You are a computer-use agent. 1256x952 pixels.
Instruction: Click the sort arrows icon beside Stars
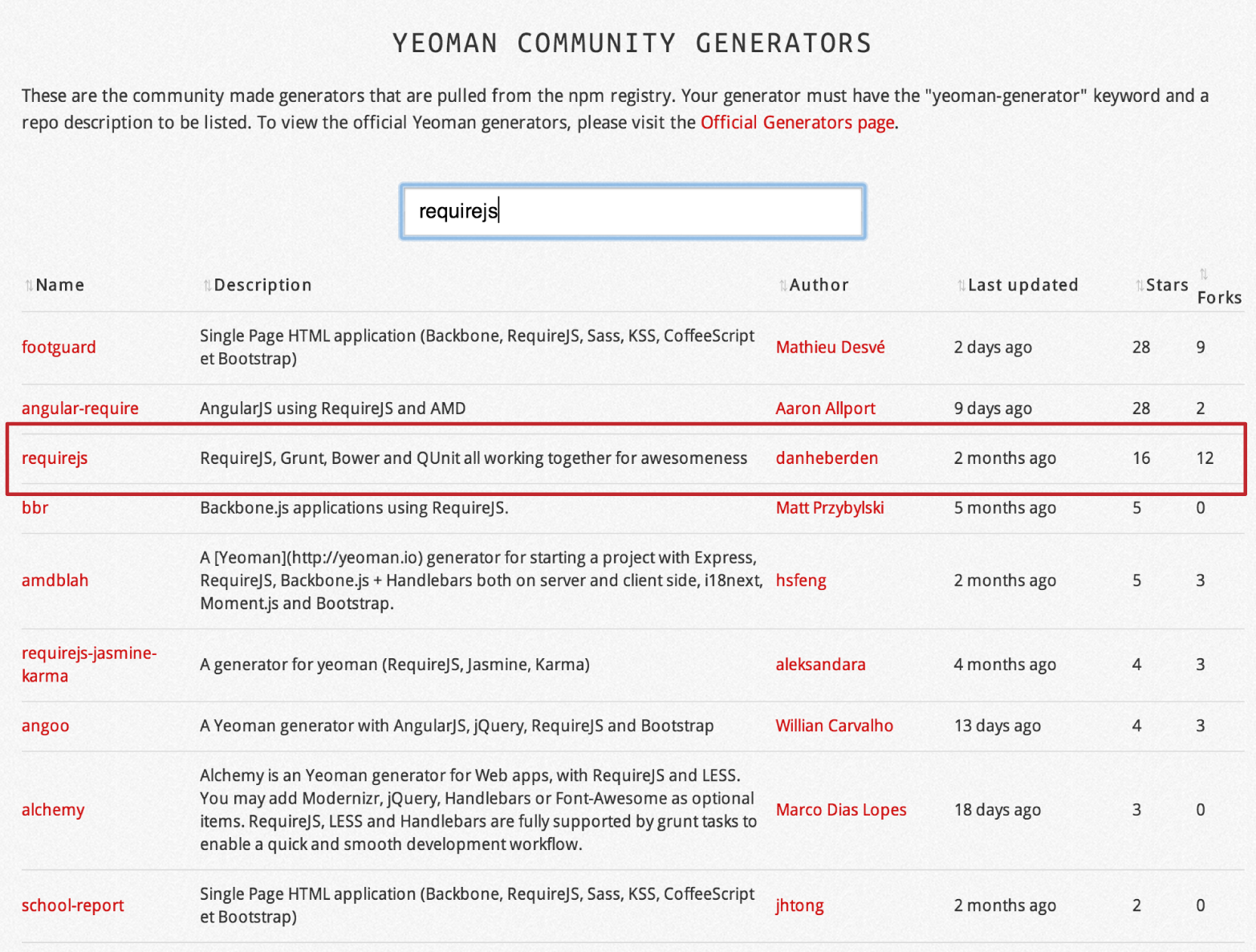click(x=1139, y=286)
